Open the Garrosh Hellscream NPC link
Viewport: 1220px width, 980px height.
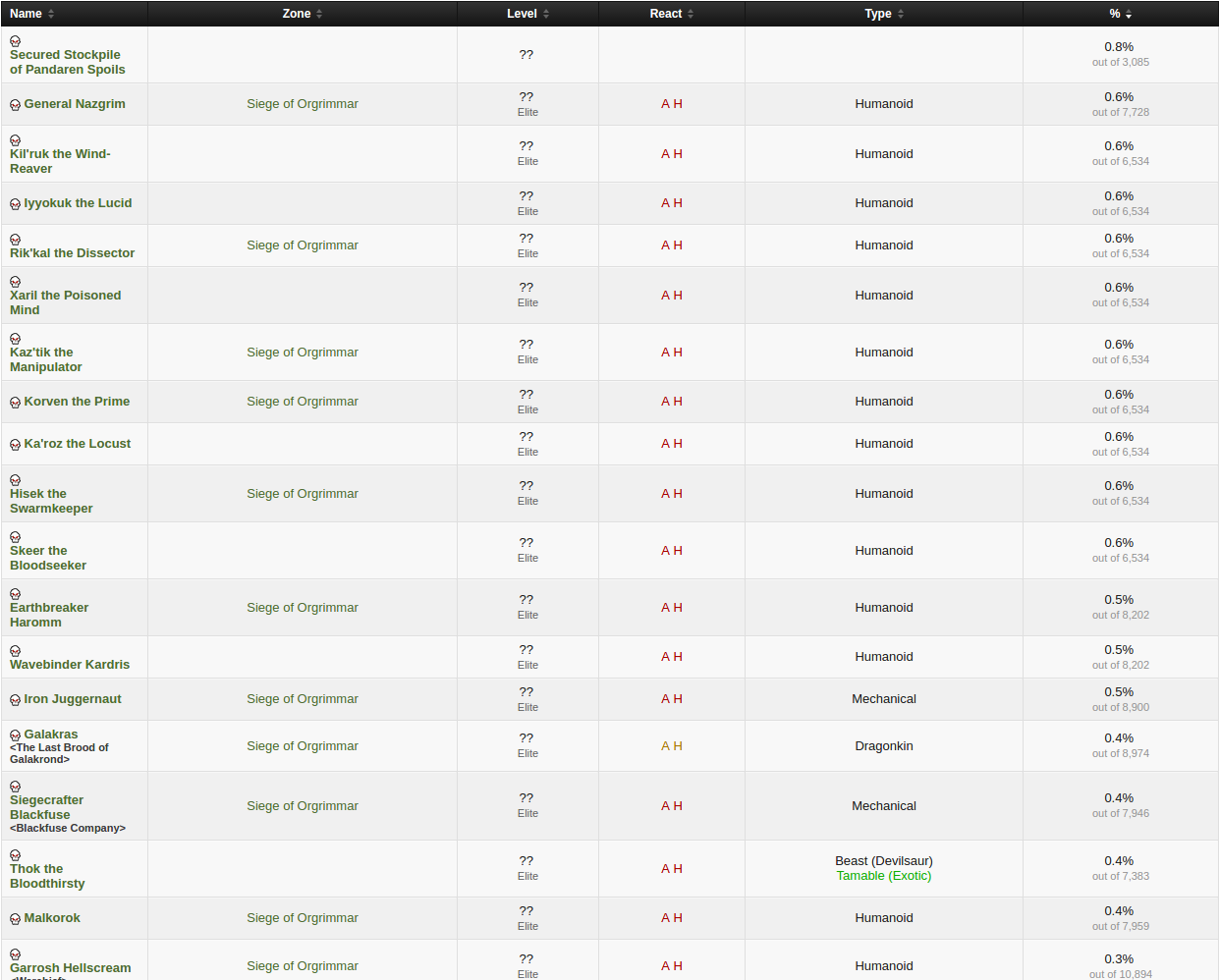tap(70, 968)
